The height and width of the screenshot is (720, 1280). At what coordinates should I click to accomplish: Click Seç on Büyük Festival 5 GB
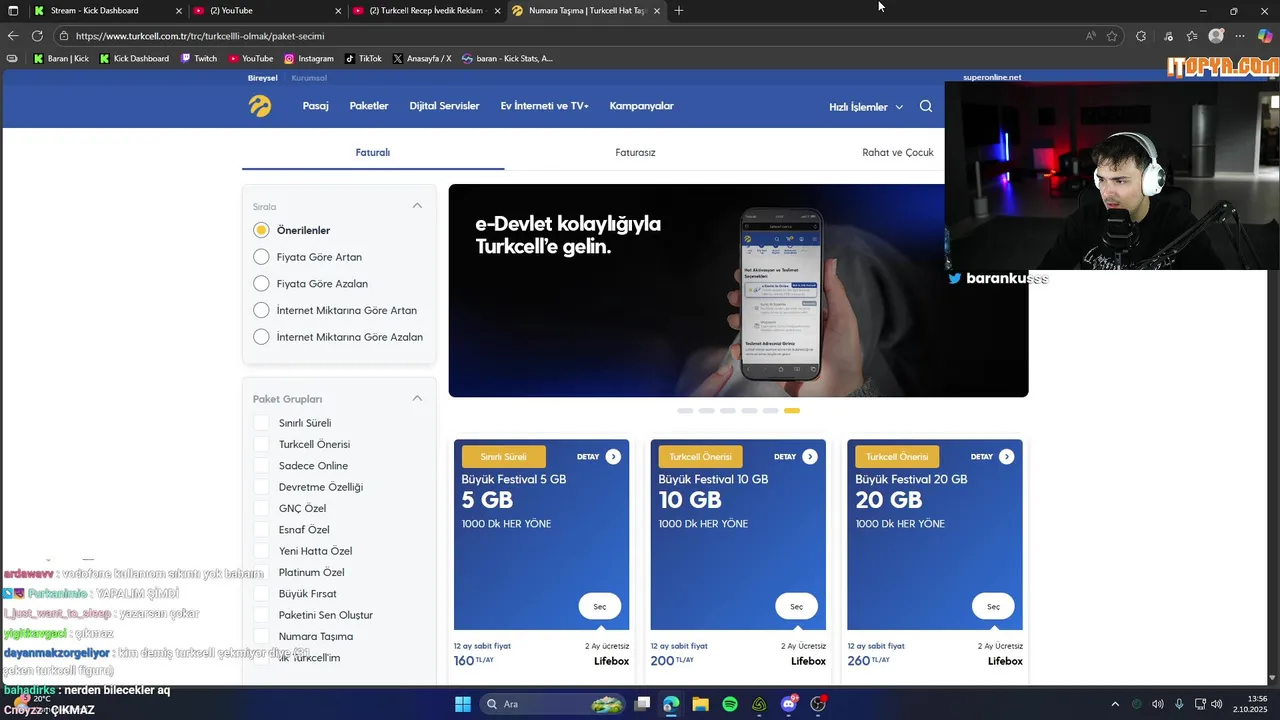[600, 606]
